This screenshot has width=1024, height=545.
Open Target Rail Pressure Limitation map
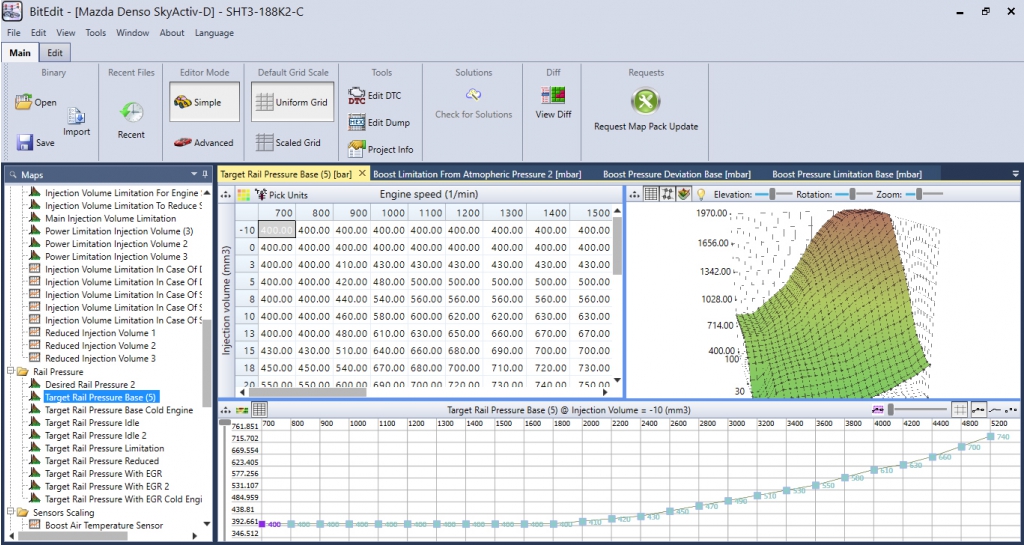(104, 448)
